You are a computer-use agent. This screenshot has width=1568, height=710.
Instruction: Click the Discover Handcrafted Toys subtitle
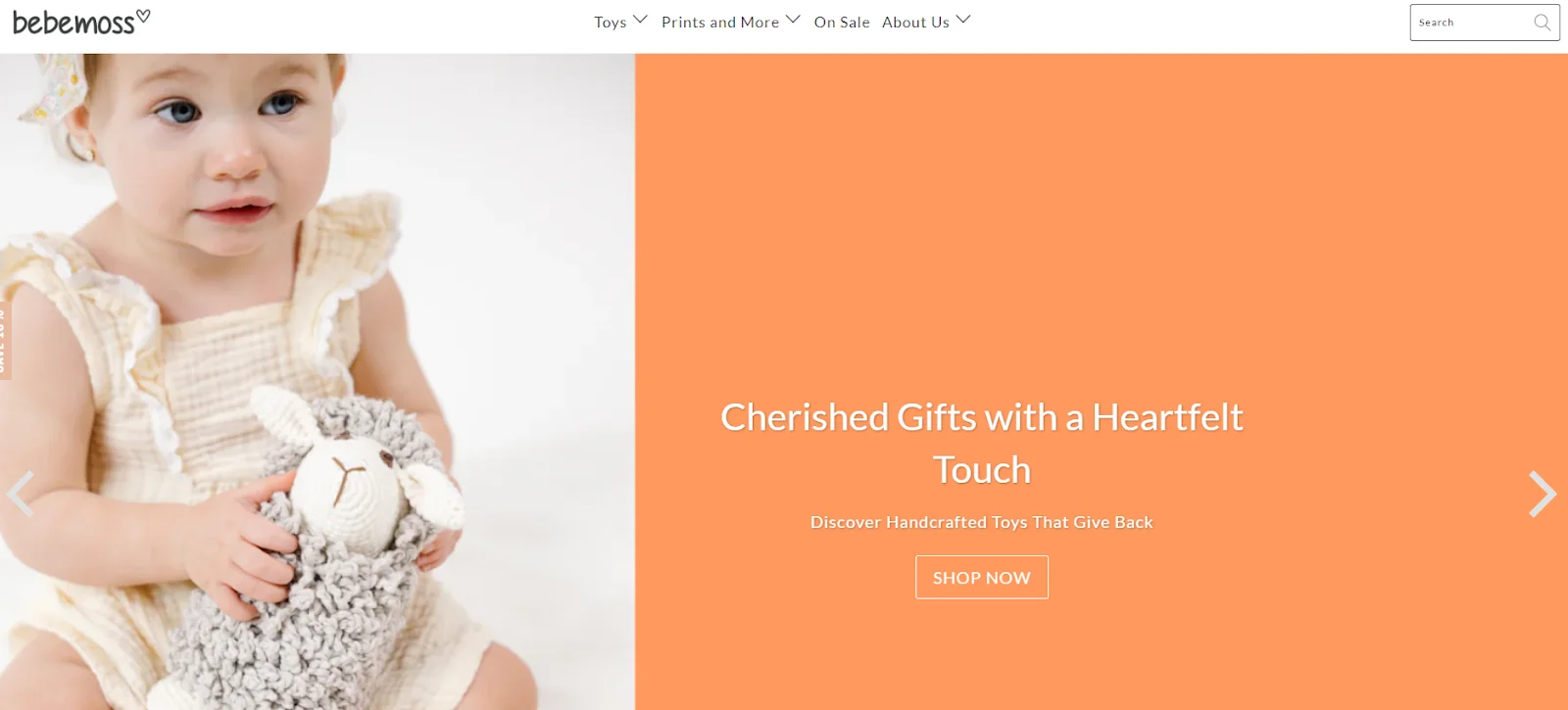pos(982,523)
